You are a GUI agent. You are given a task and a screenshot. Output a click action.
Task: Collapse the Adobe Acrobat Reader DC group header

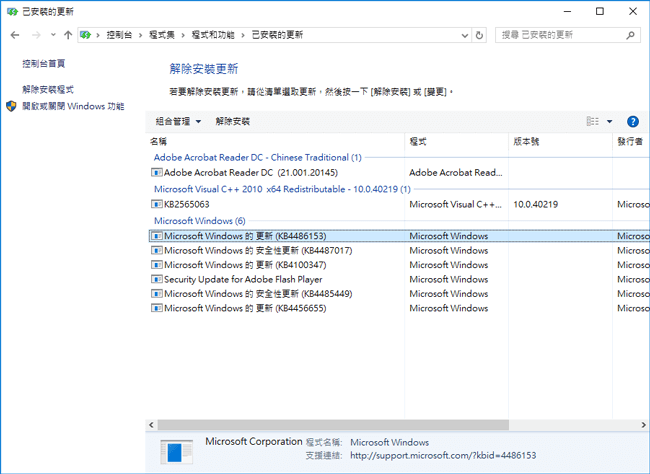pos(257,158)
